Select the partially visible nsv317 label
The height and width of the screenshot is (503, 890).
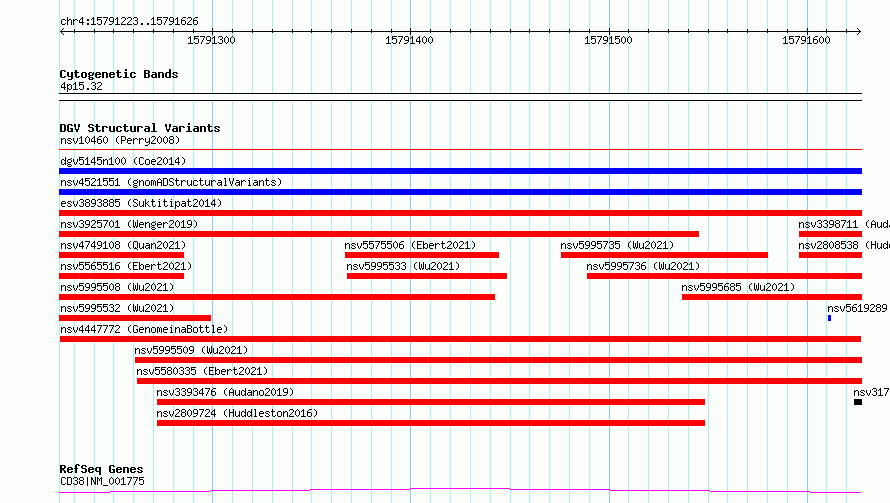click(x=871, y=392)
